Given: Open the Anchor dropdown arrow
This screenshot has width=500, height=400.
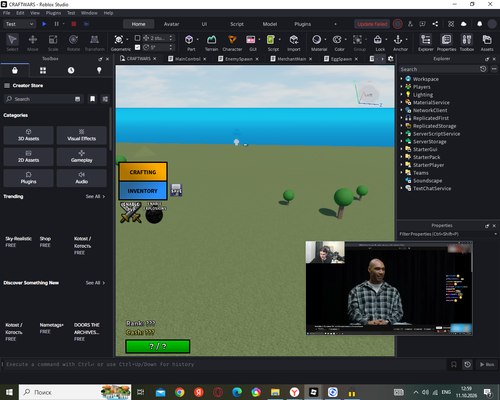Looking at the screenshot, I should click(x=407, y=39).
